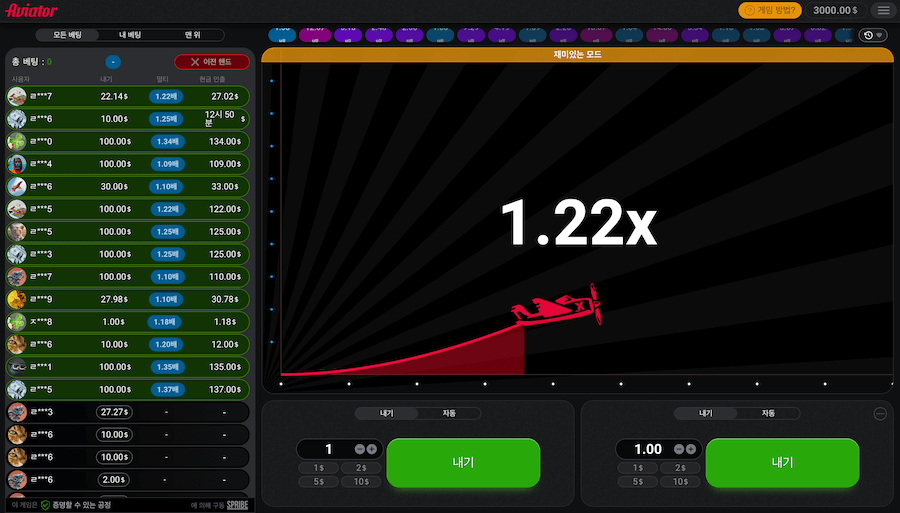Click the bet amount field showing 1
Image resolution: width=900 pixels, height=513 pixels.
[328, 449]
